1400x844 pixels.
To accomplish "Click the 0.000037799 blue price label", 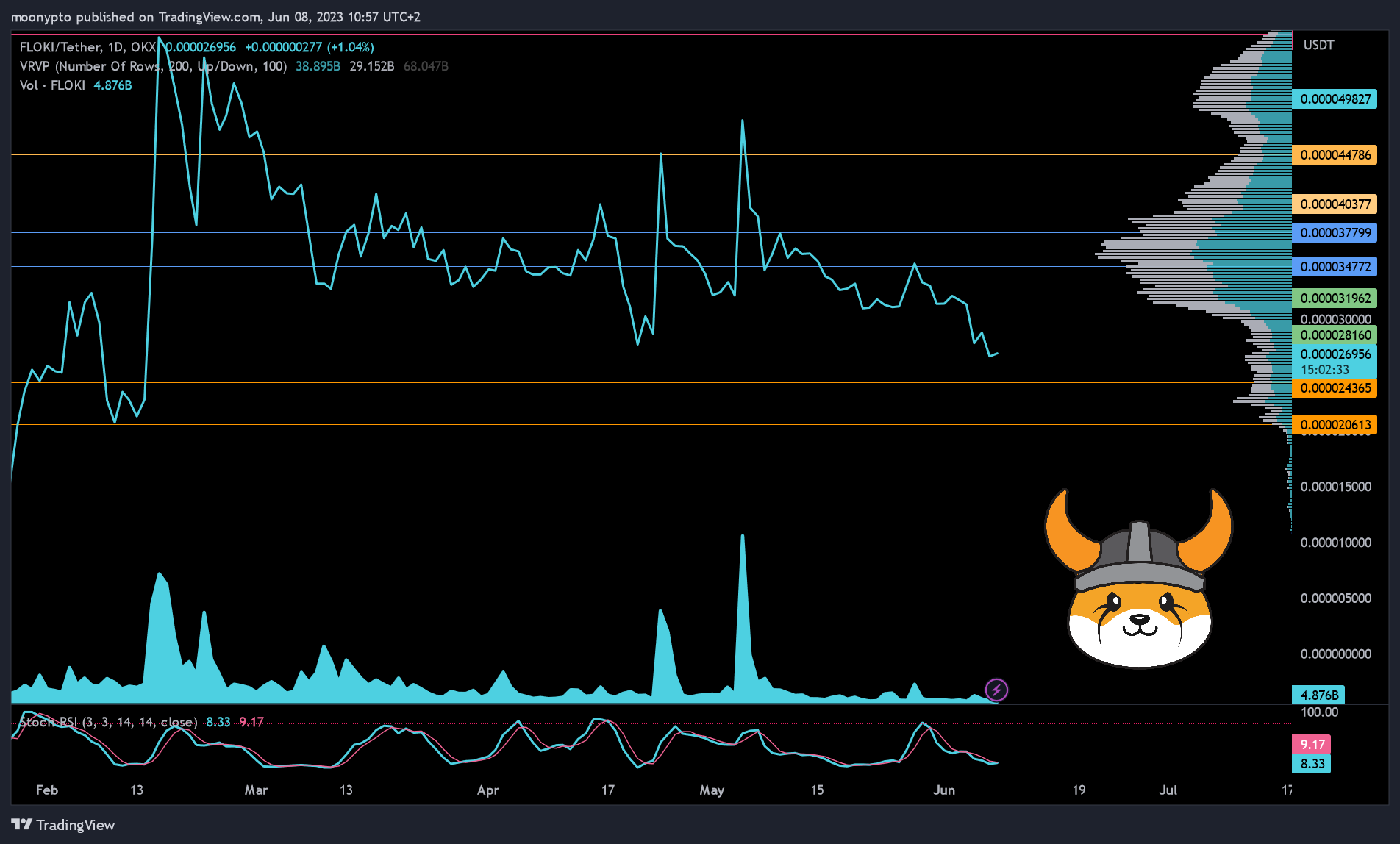I will tap(1335, 233).
